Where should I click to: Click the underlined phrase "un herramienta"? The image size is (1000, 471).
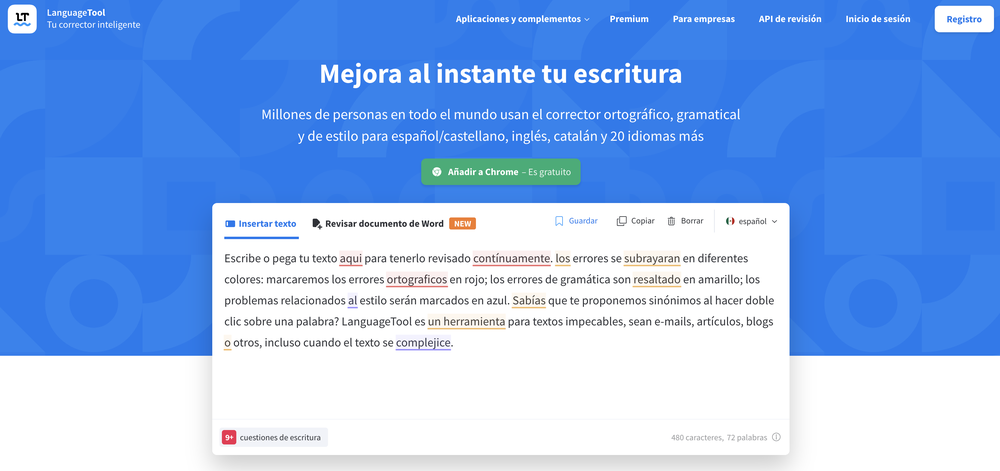coord(466,322)
